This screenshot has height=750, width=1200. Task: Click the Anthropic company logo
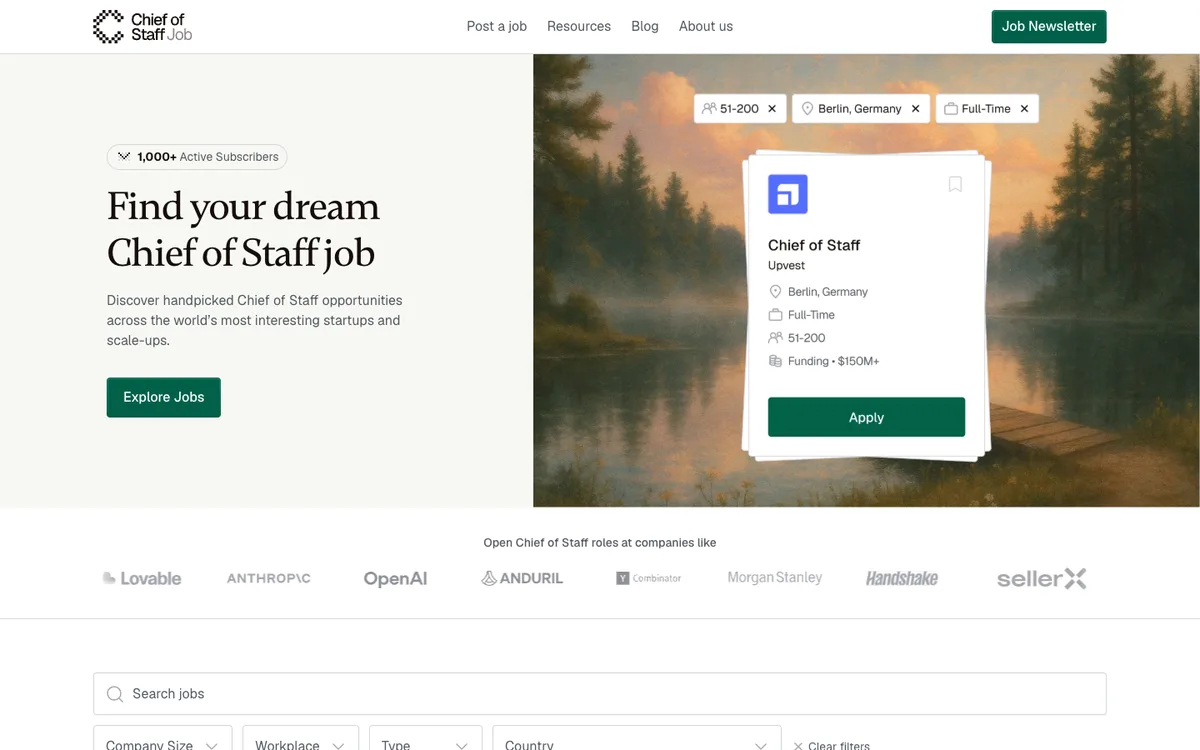(x=269, y=578)
